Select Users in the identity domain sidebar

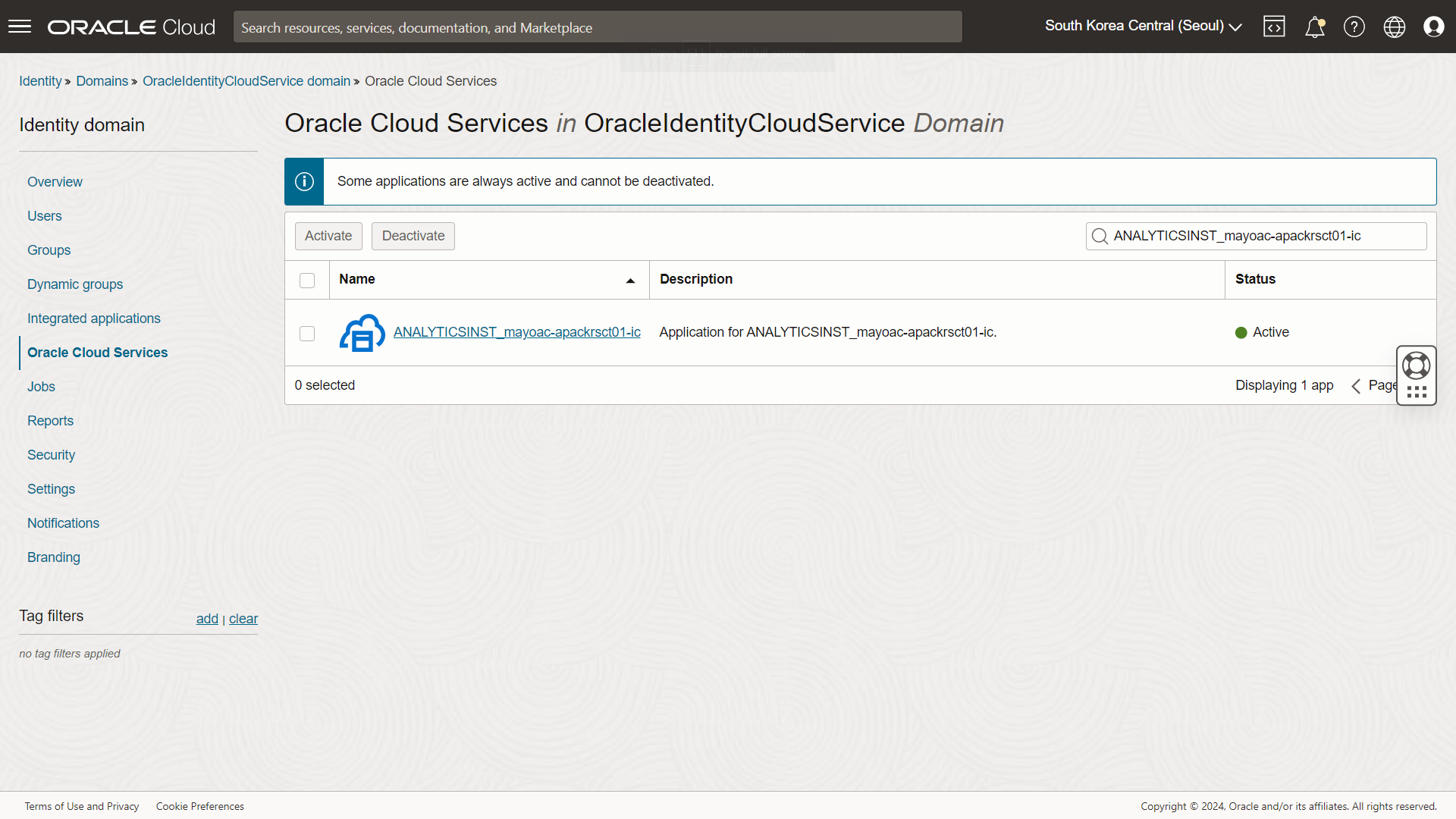point(44,215)
